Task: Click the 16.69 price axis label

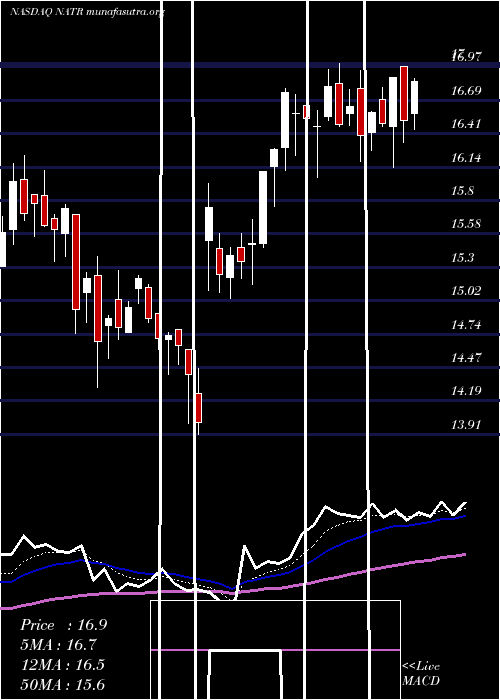Action: click(x=467, y=91)
